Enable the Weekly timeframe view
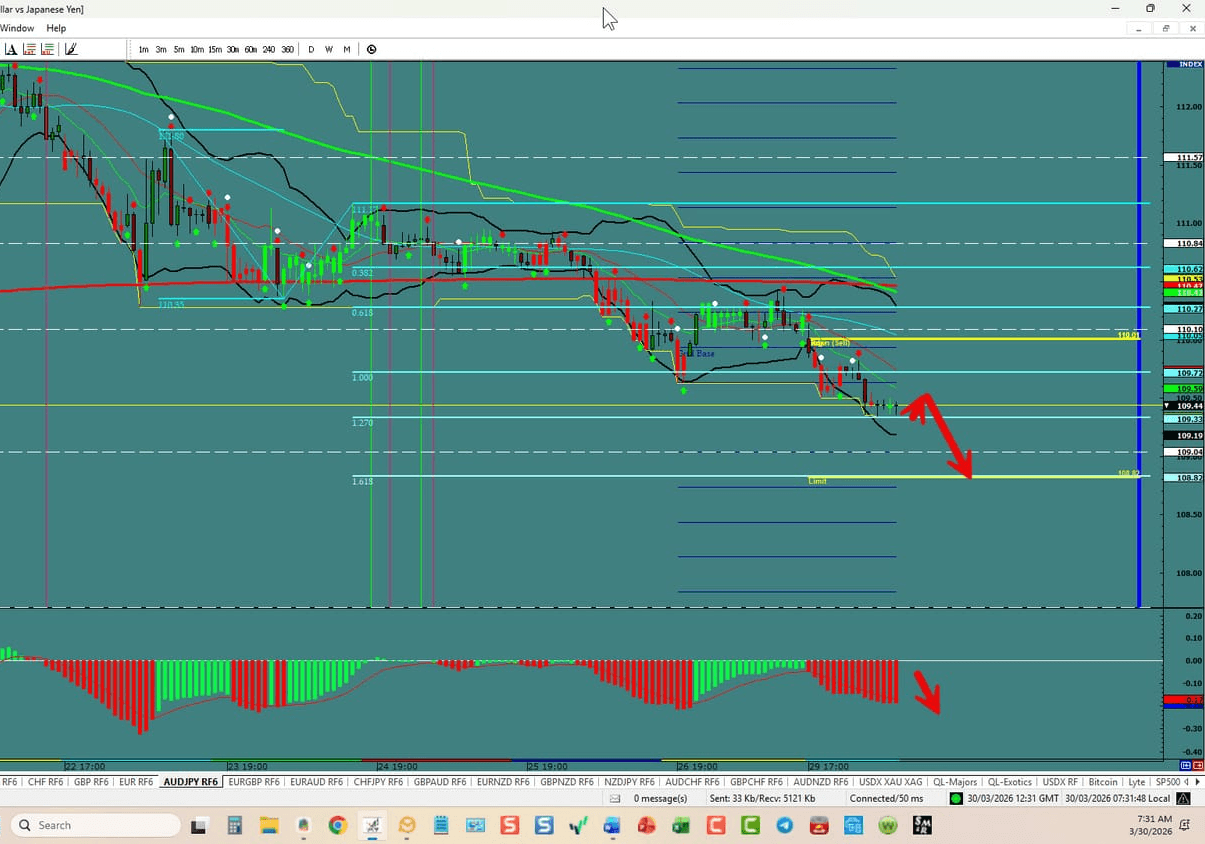This screenshot has width=1205, height=844. pos(328,48)
